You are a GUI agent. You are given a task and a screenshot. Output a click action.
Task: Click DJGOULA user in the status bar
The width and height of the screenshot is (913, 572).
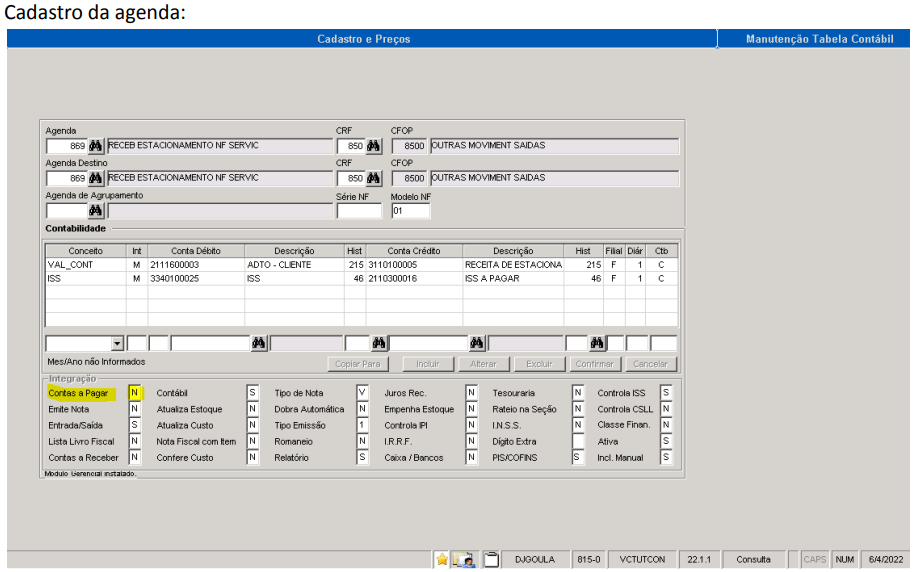click(535, 559)
